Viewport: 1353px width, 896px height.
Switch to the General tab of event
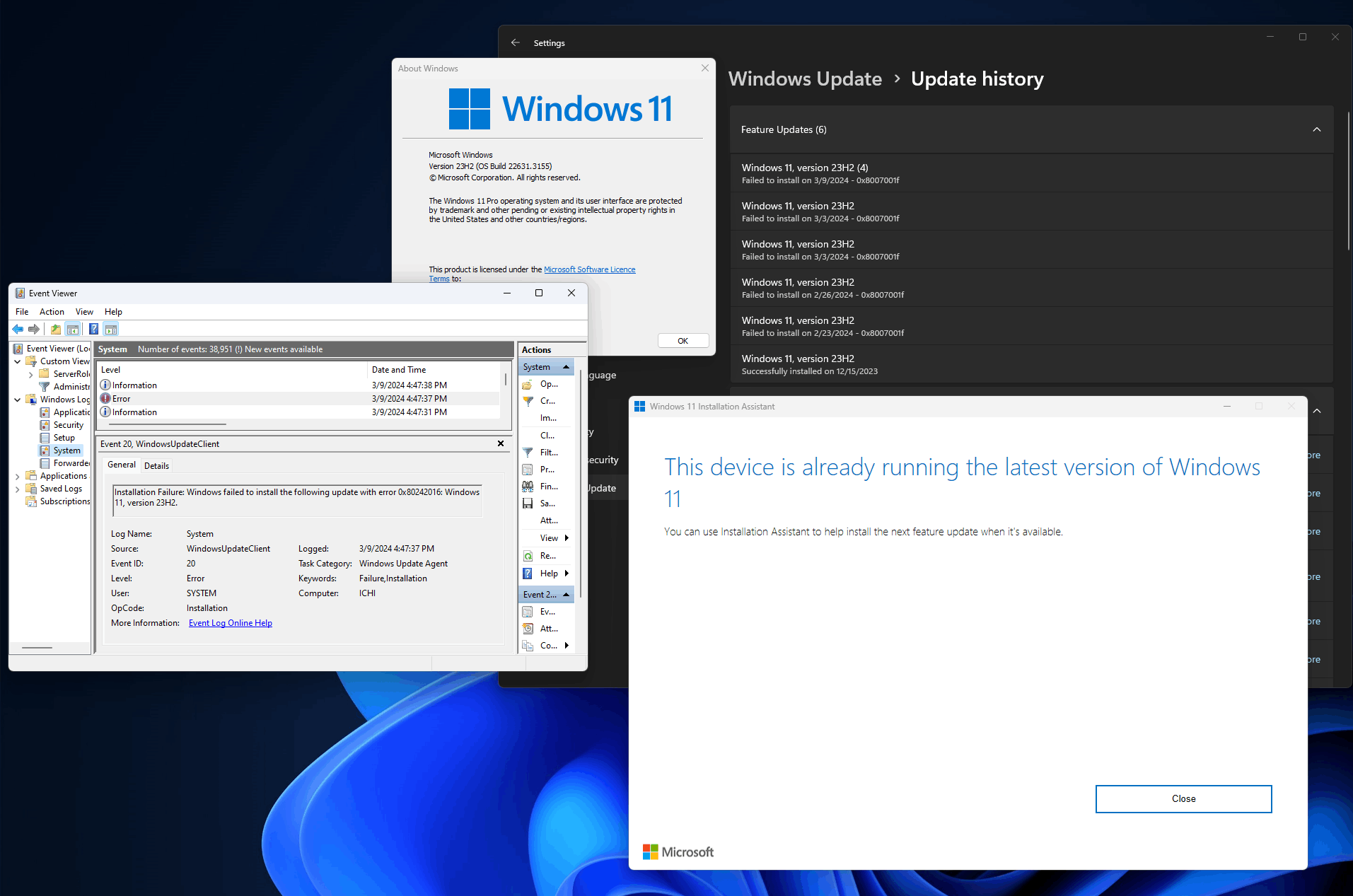122,465
